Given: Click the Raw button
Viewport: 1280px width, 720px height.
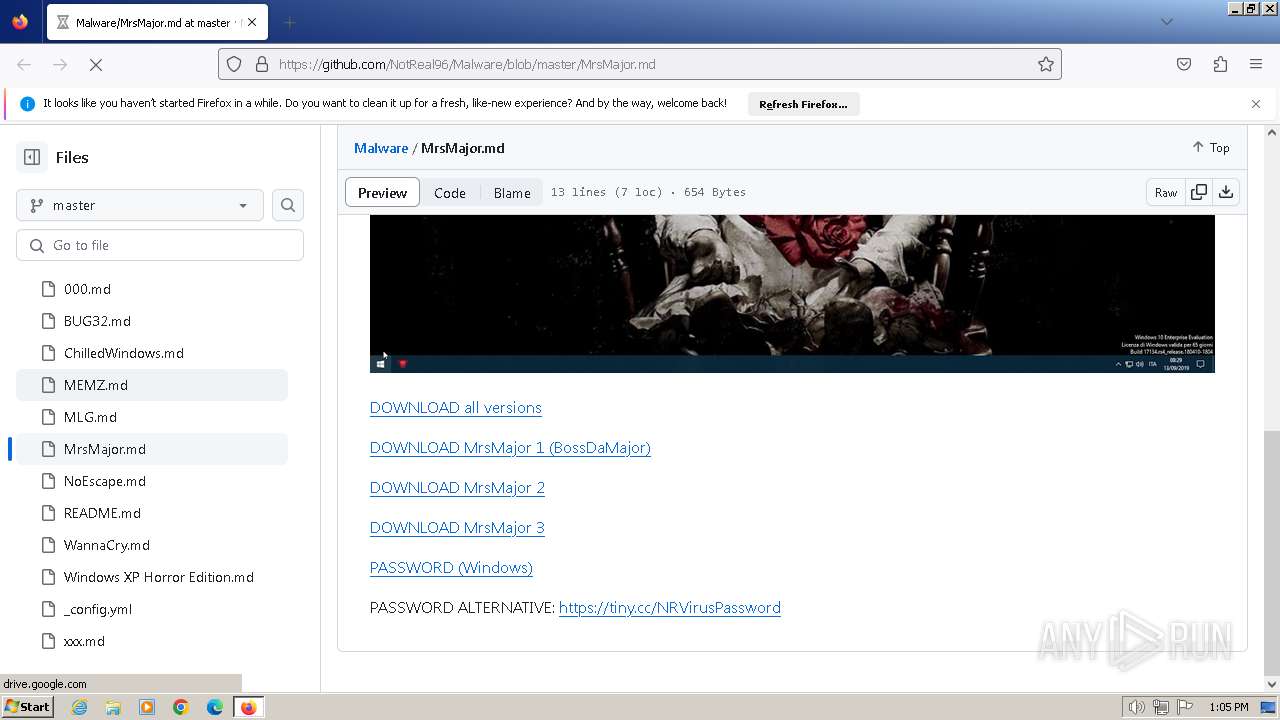Looking at the screenshot, I should point(1166,192).
